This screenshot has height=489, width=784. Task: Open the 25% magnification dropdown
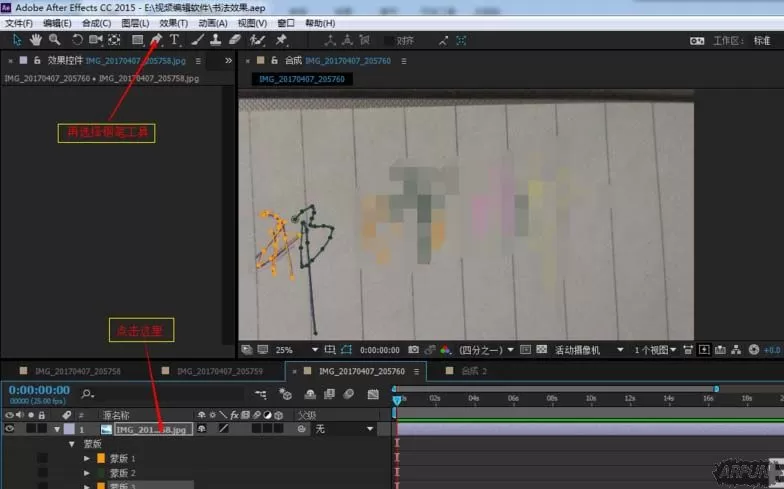(x=296, y=350)
